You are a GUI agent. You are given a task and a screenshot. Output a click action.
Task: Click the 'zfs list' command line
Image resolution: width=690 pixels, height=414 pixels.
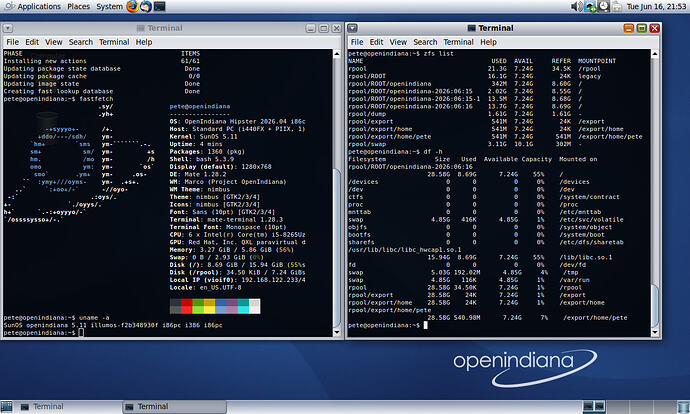(x=401, y=54)
